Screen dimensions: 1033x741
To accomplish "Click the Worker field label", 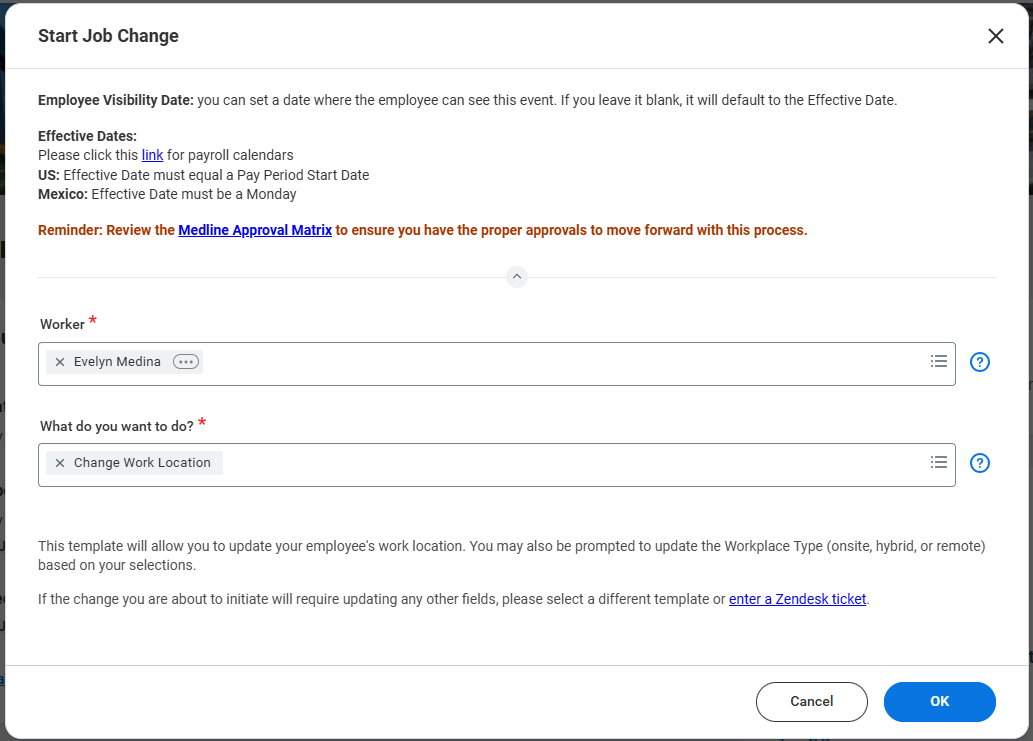I will click(62, 325).
